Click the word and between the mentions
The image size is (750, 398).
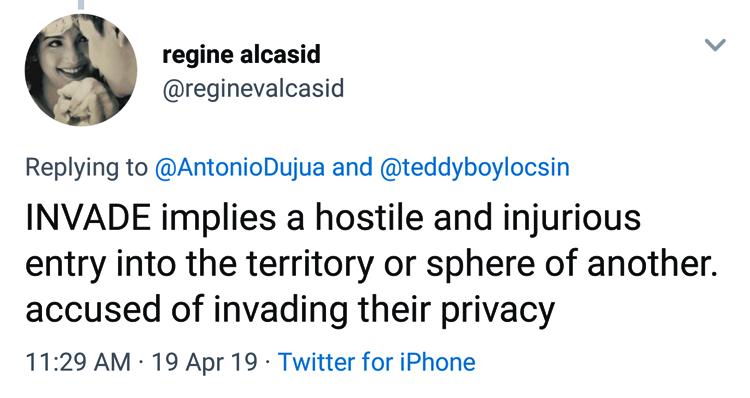pos(352,167)
